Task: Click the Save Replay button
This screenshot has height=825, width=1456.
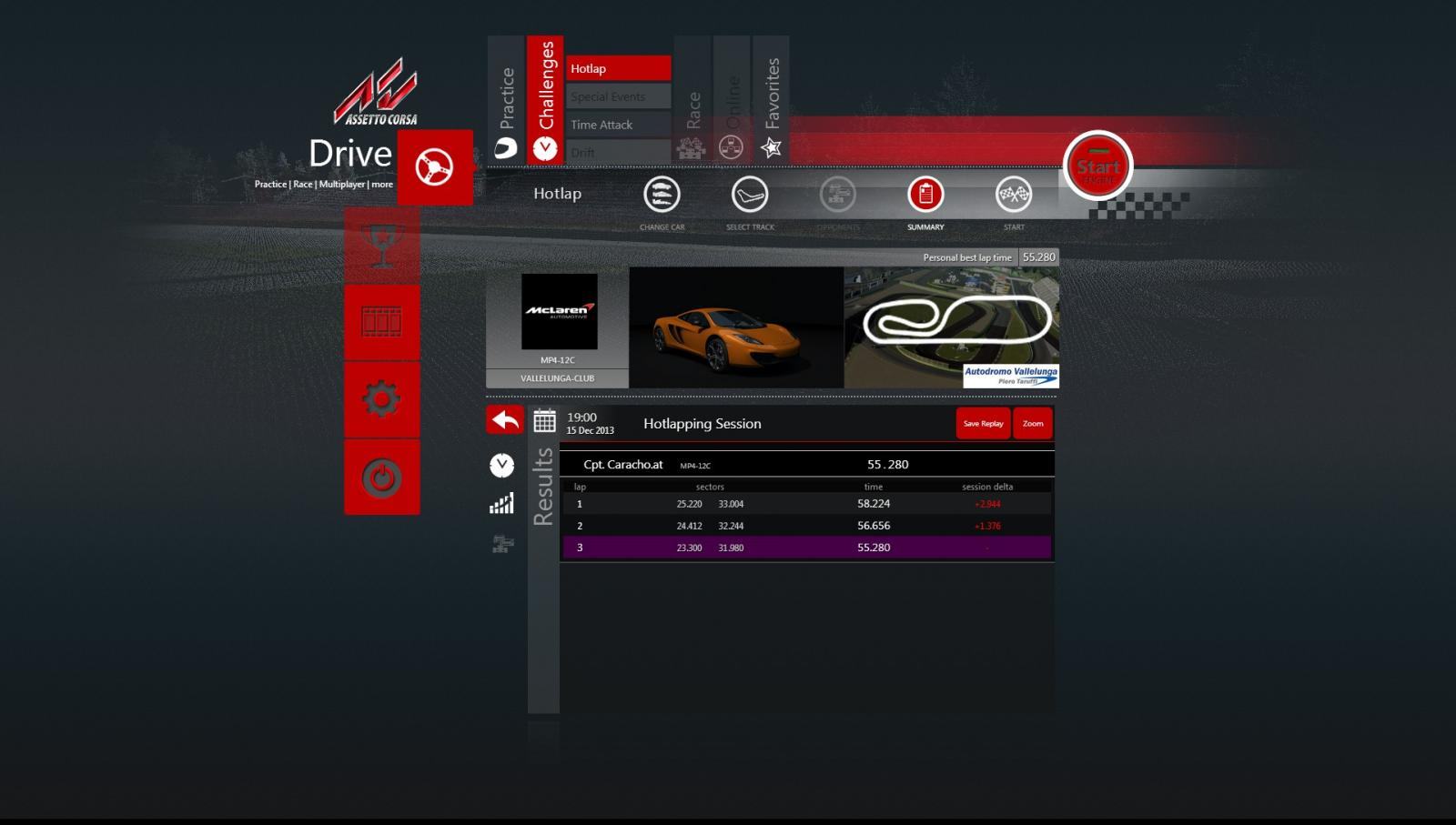Action: pyautogui.click(x=983, y=423)
